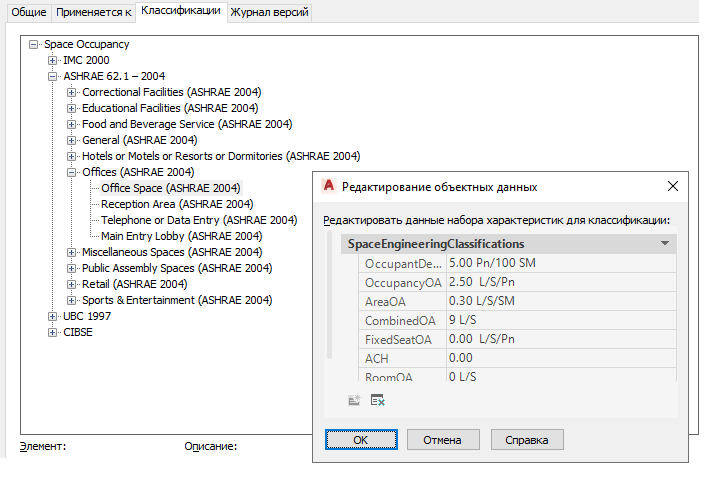Edit the ACH value 0.00
This screenshot has height=487, width=709.
561,358
